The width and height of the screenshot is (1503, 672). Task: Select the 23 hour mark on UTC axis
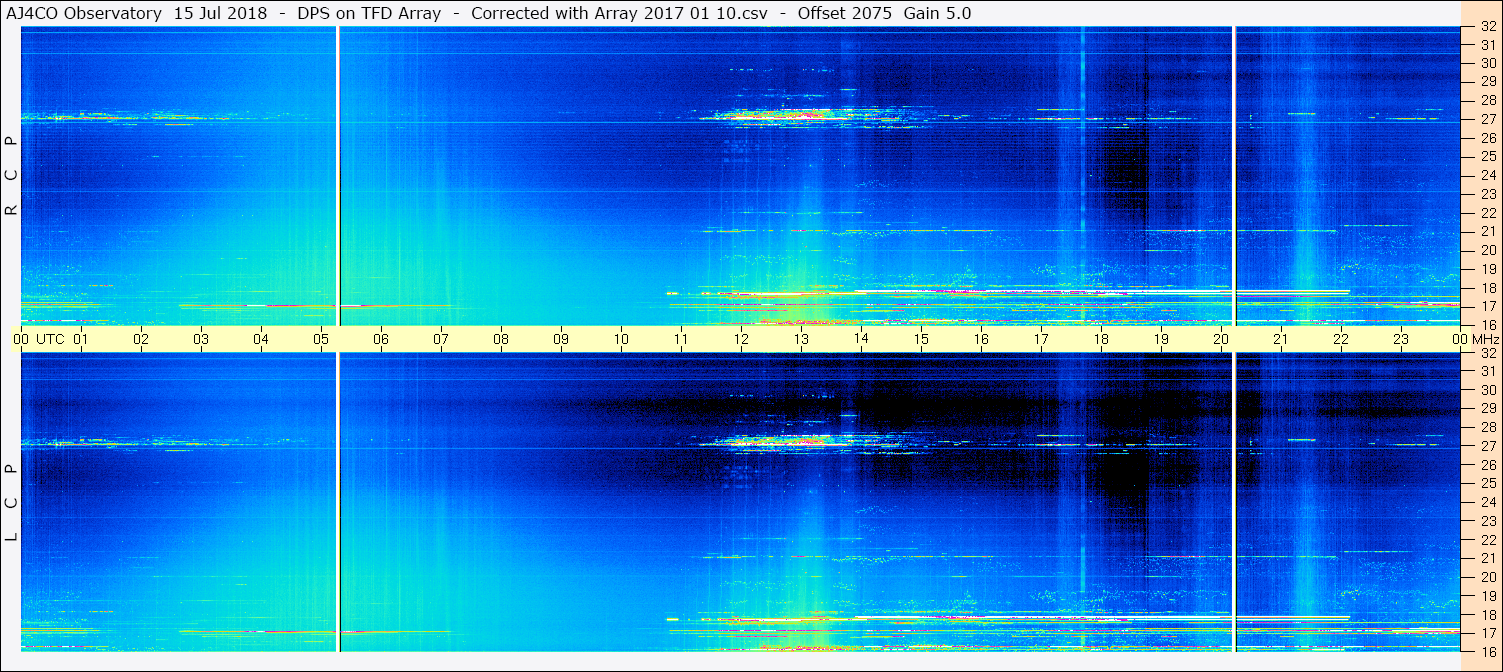1401,339
